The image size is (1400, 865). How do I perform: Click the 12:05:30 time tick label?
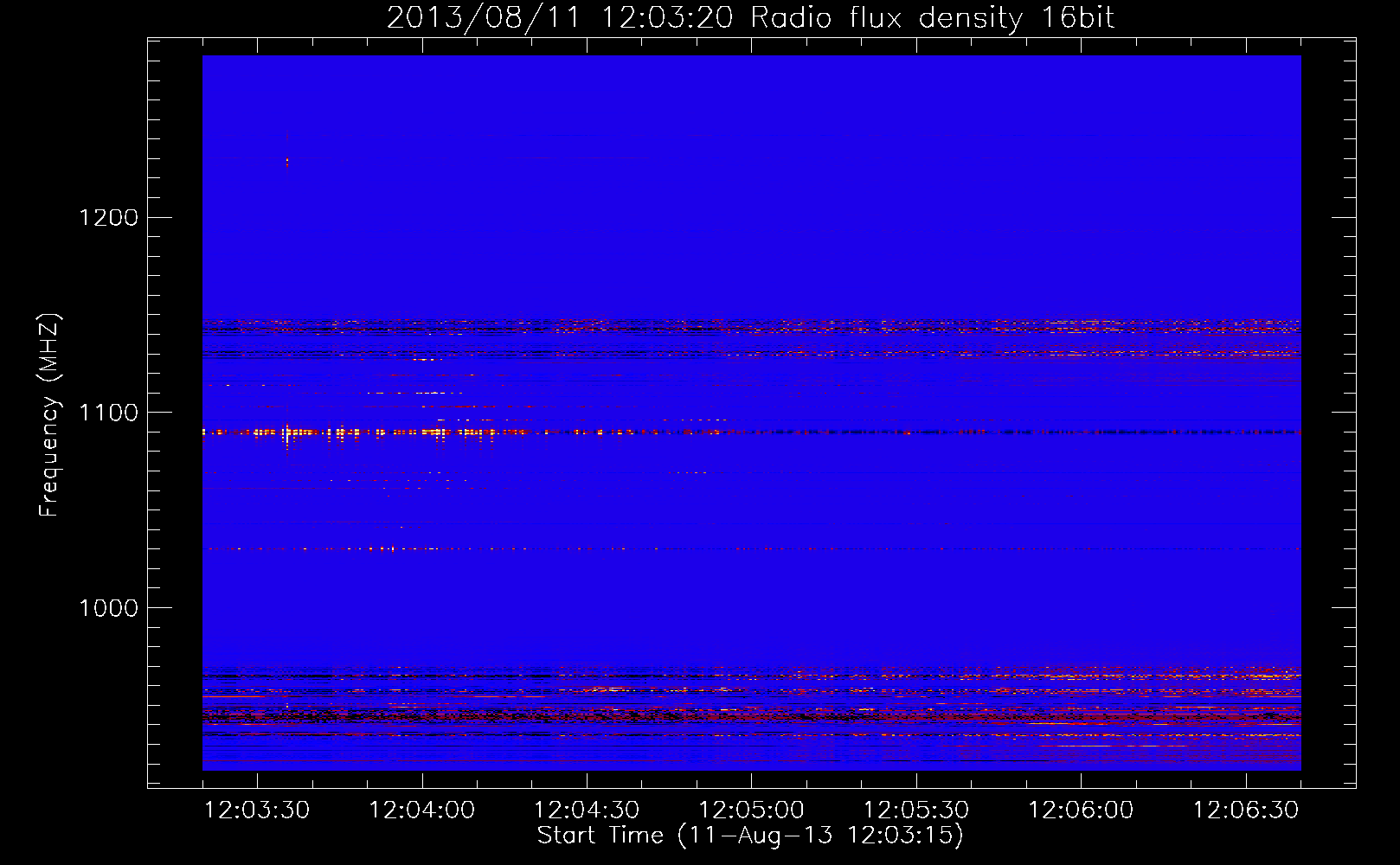point(916,811)
